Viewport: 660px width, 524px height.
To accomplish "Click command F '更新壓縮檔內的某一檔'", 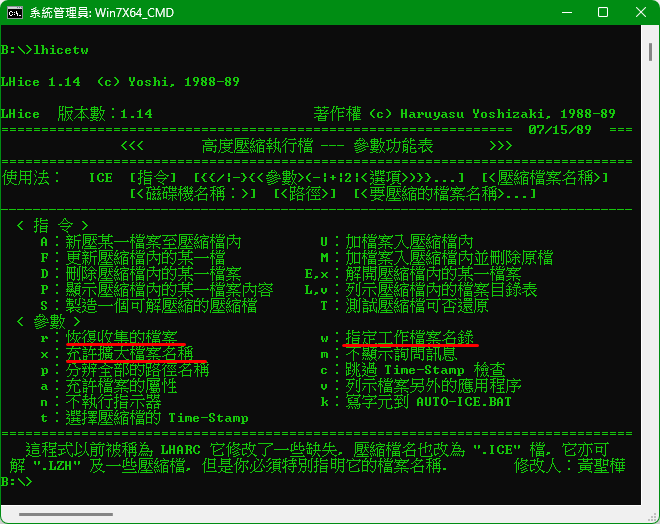I will tap(145, 258).
